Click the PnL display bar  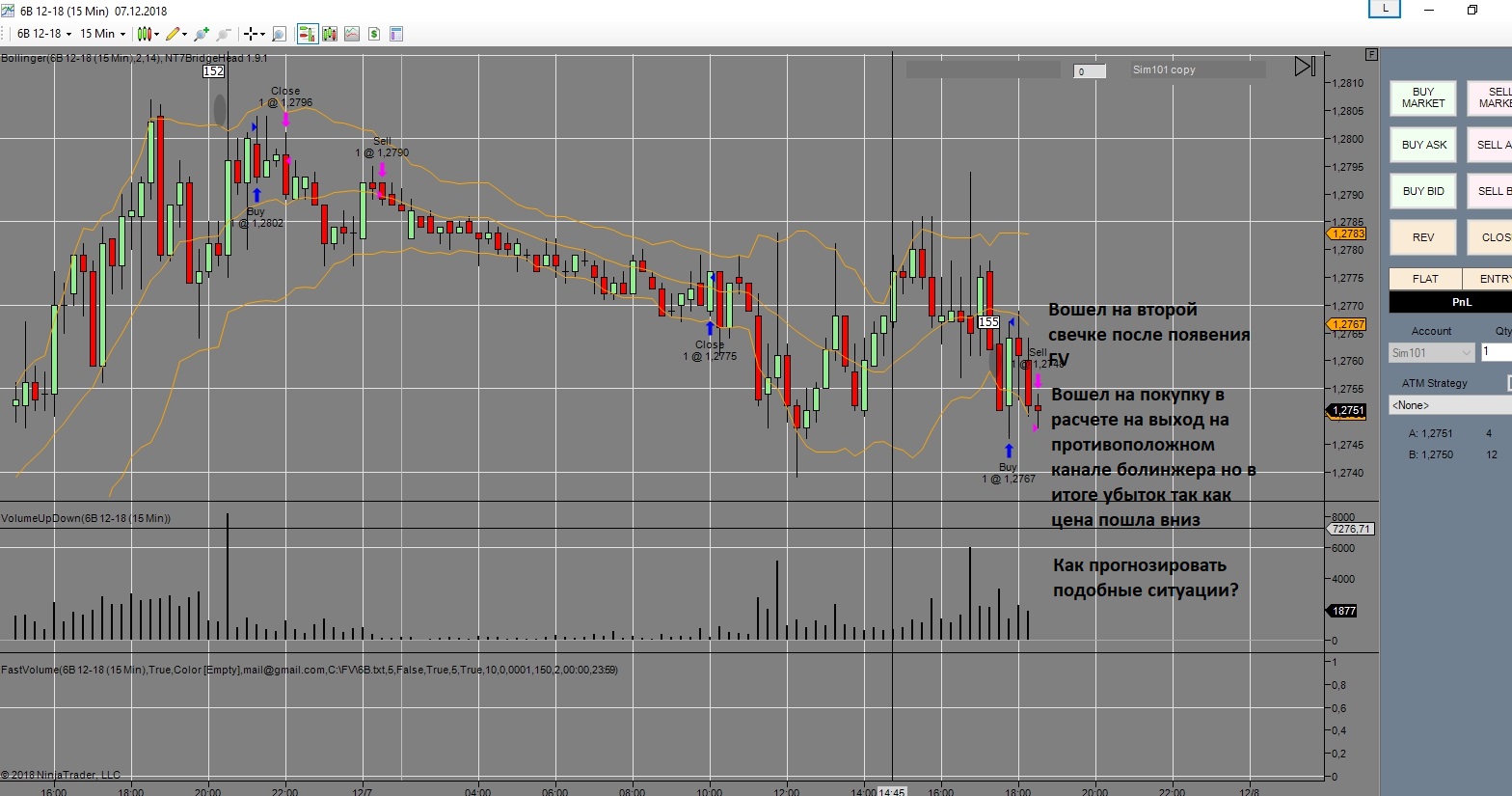1450,302
